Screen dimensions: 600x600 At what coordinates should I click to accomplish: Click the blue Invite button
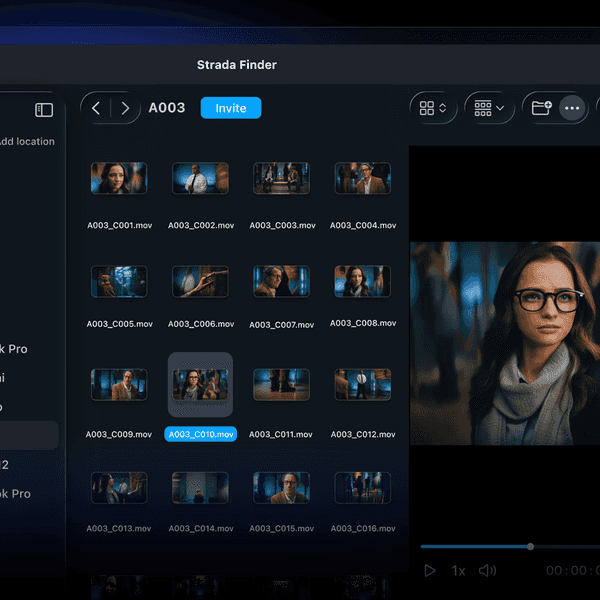[x=231, y=108]
